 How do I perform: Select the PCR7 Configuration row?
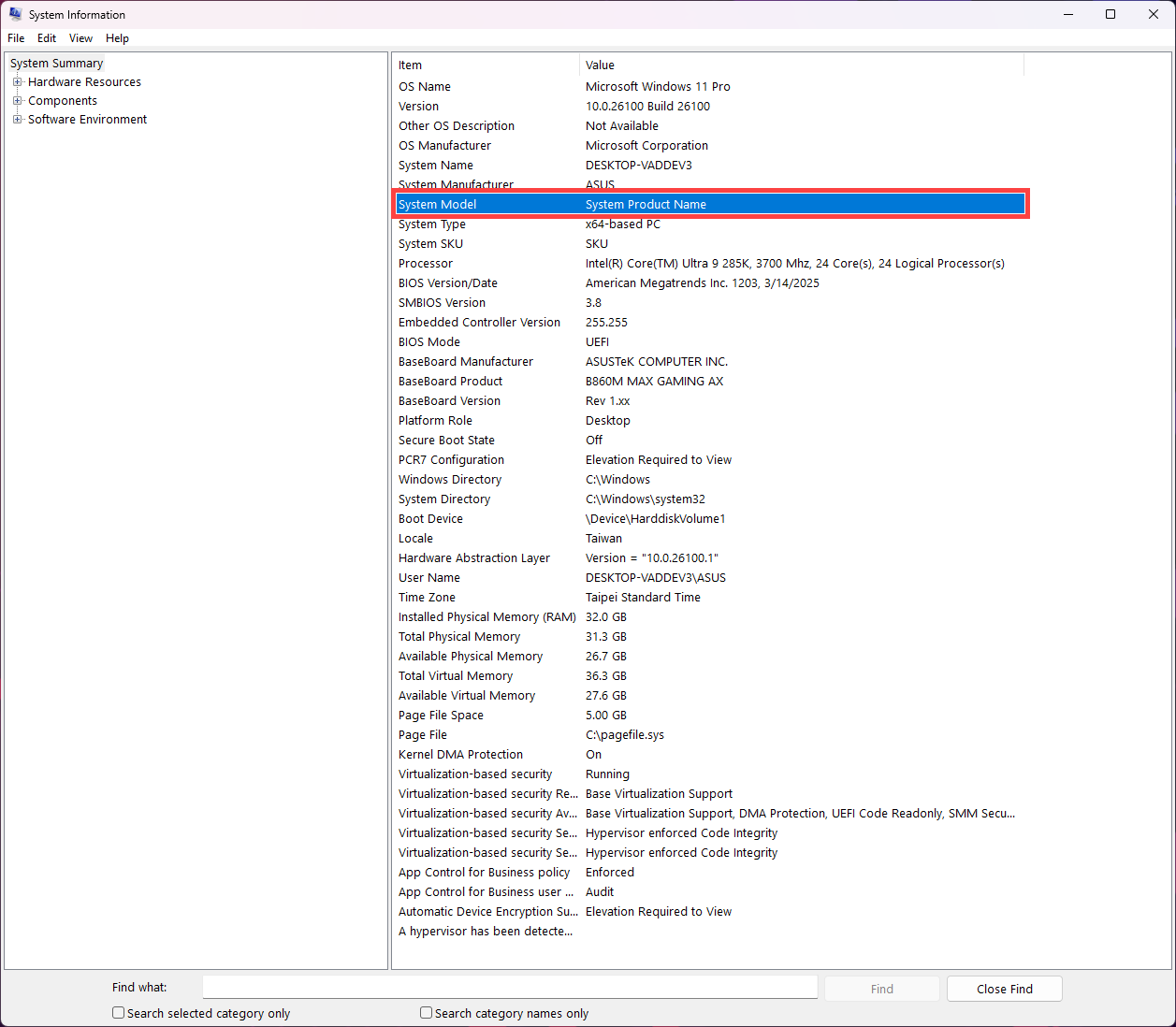point(709,460)
